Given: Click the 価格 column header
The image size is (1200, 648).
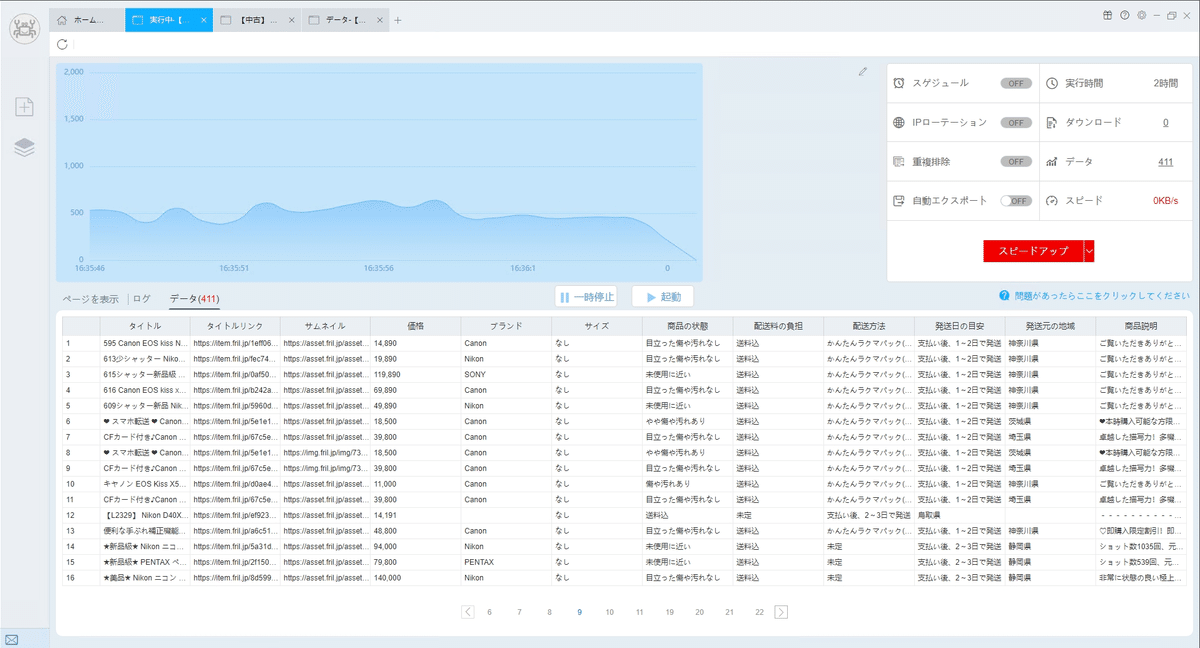Looking at the screenshot, I should point(416,326).
